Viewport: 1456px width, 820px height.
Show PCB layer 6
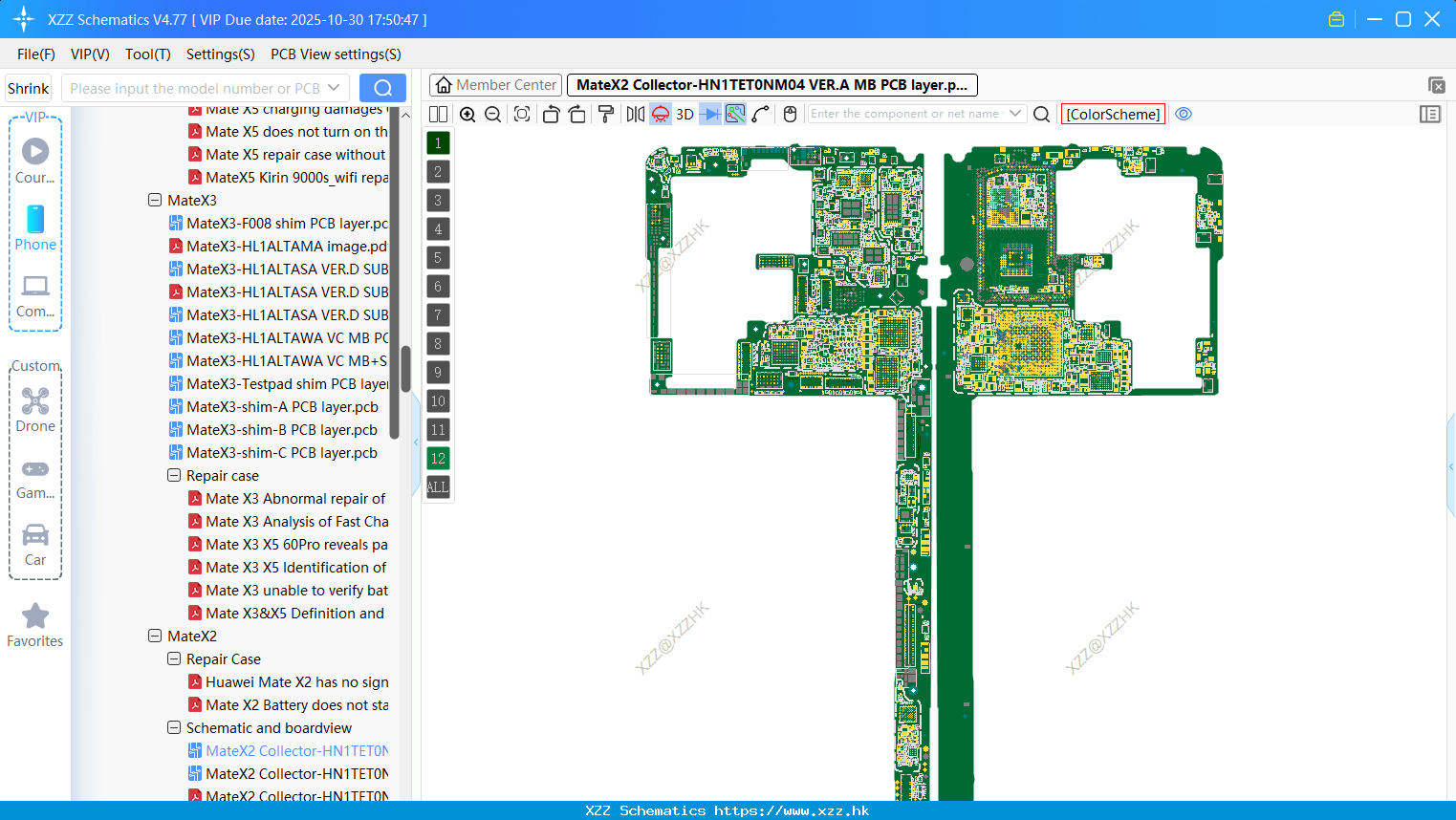click(x=438, y=287)
